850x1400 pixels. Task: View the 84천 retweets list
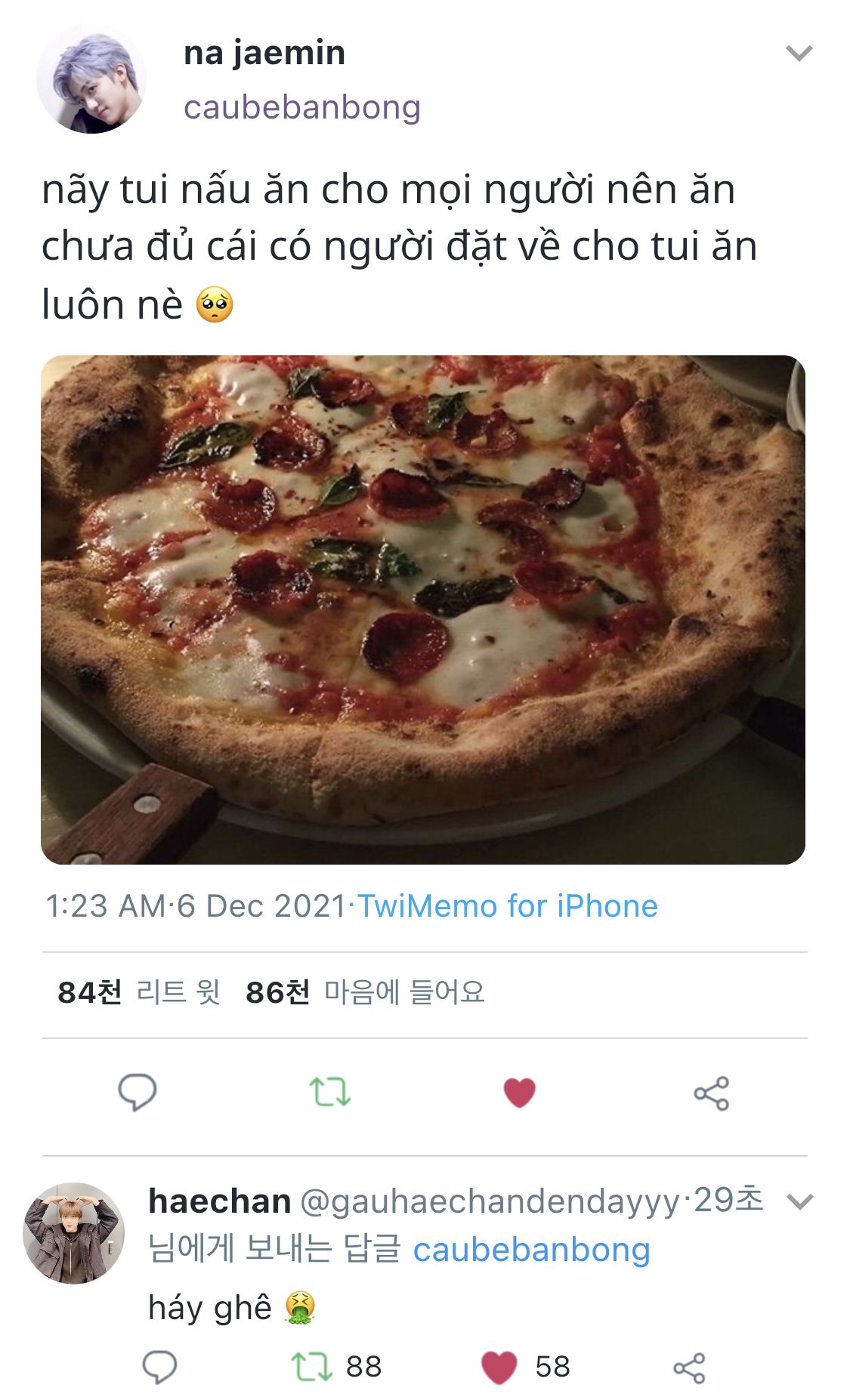pyautogui.click(x=139, y=992)
